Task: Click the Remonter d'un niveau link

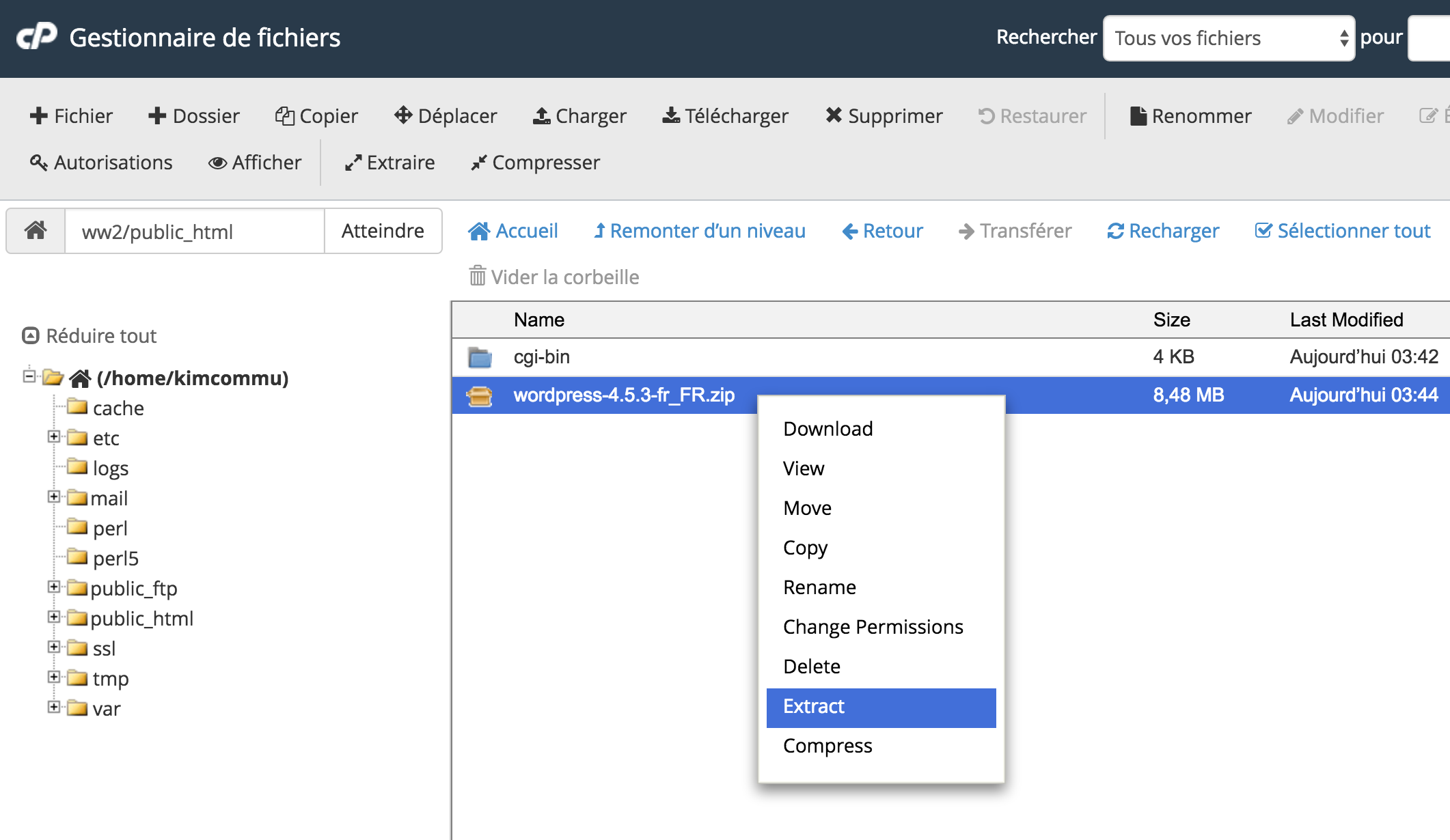Action: click(x=700, y=231)
